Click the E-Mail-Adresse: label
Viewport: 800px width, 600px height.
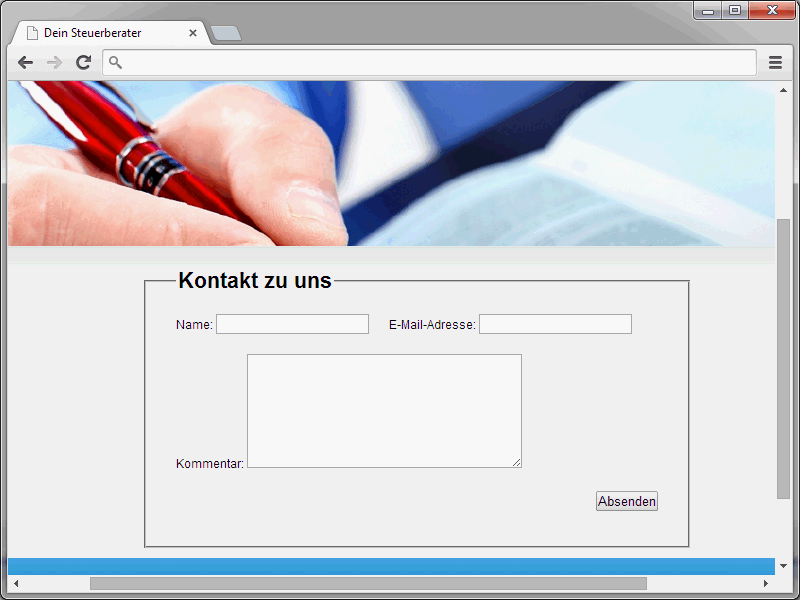point(432,325)
